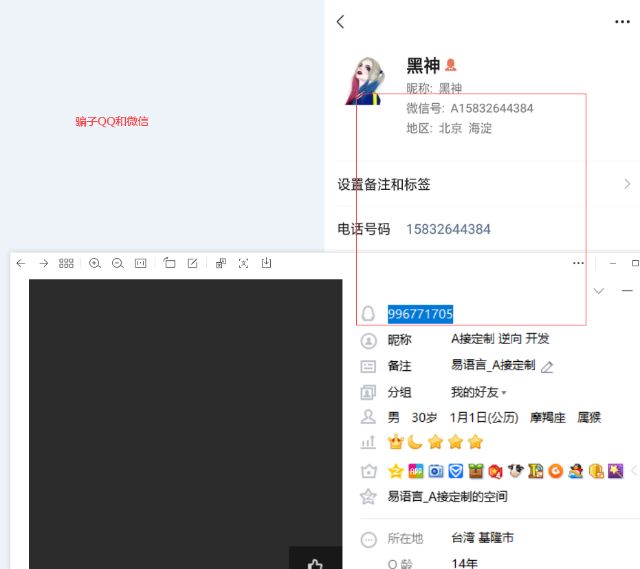Click region text 北京 海淀

(x=465, y=128)
